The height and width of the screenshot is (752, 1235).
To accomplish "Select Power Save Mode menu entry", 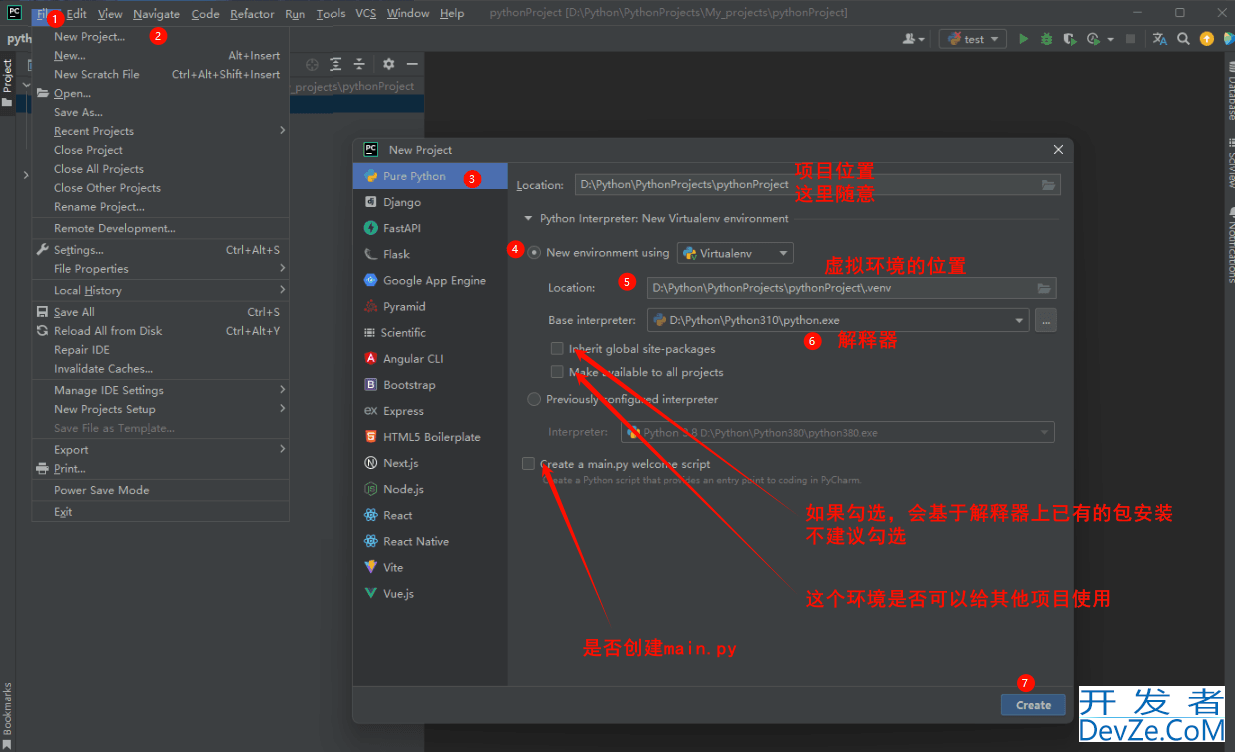I will click(161, 490).
